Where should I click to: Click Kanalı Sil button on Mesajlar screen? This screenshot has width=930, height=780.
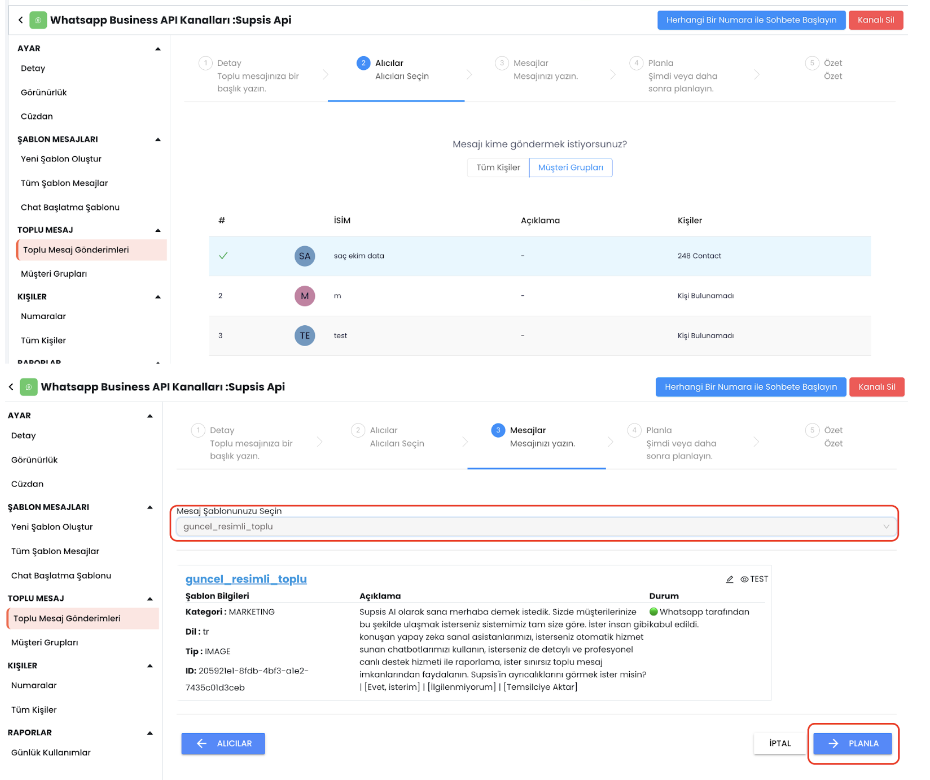877,387
